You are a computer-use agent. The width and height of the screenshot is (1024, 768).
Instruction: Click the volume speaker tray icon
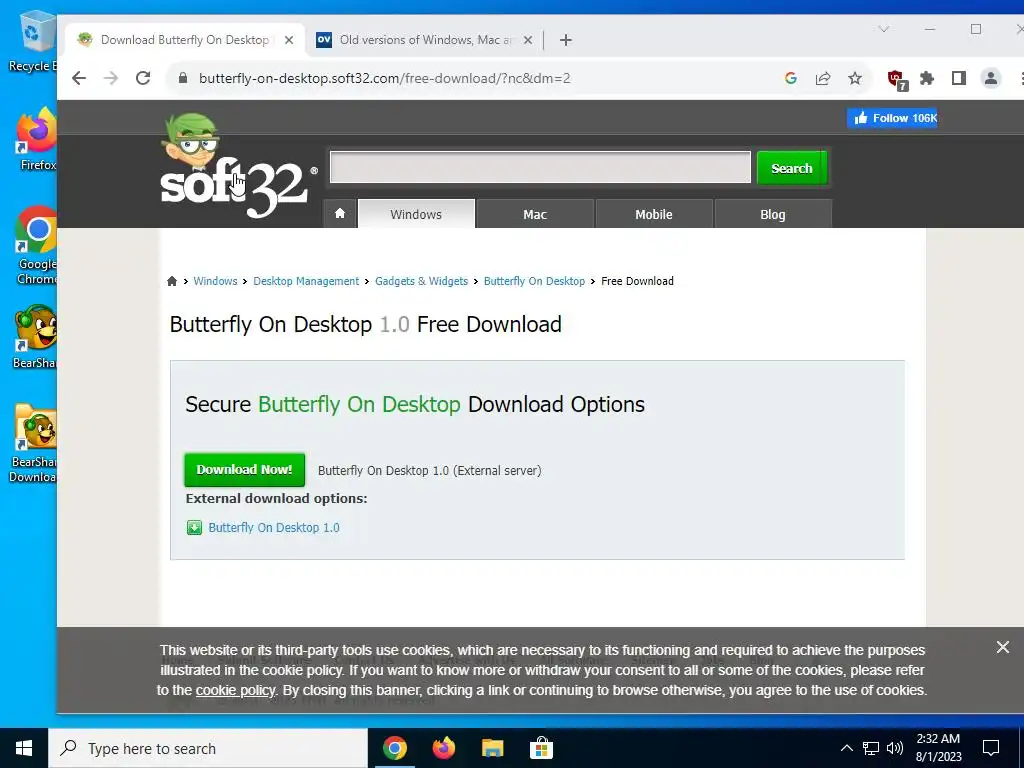pyautogui.click(x=895, y=748)
